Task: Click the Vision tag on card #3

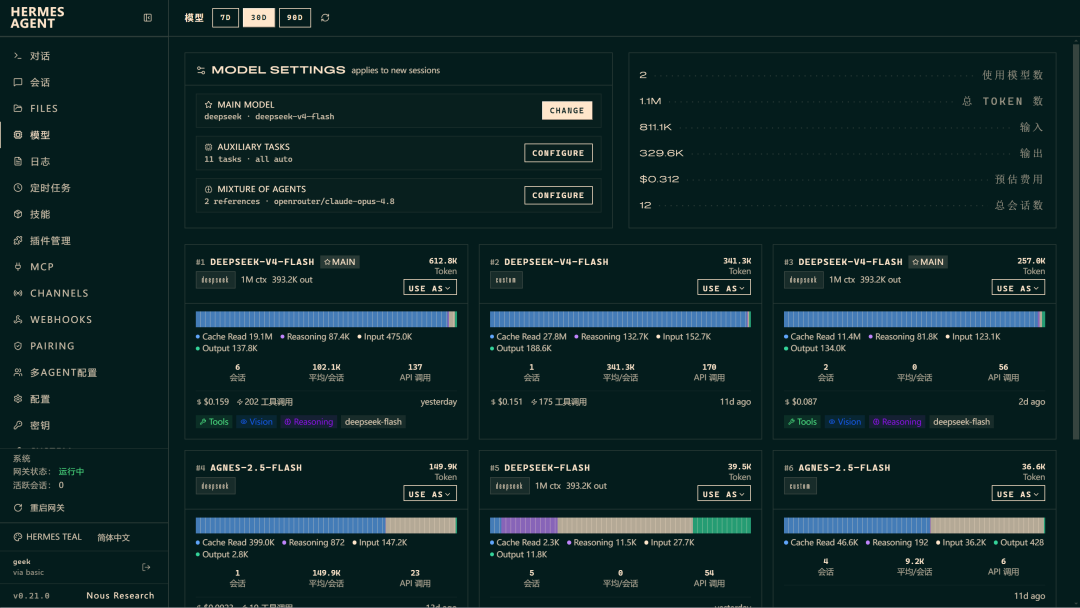Action: pos(844,421)
